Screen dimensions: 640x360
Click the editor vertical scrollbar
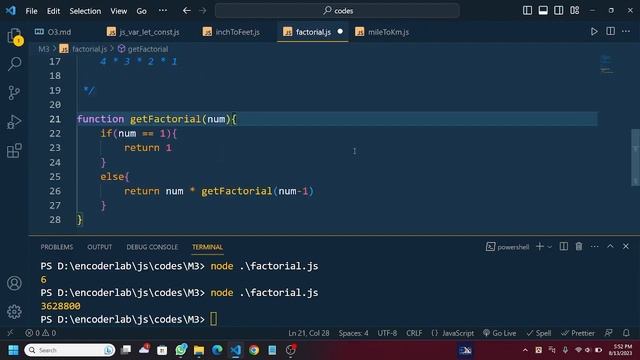tap(636, 158)
